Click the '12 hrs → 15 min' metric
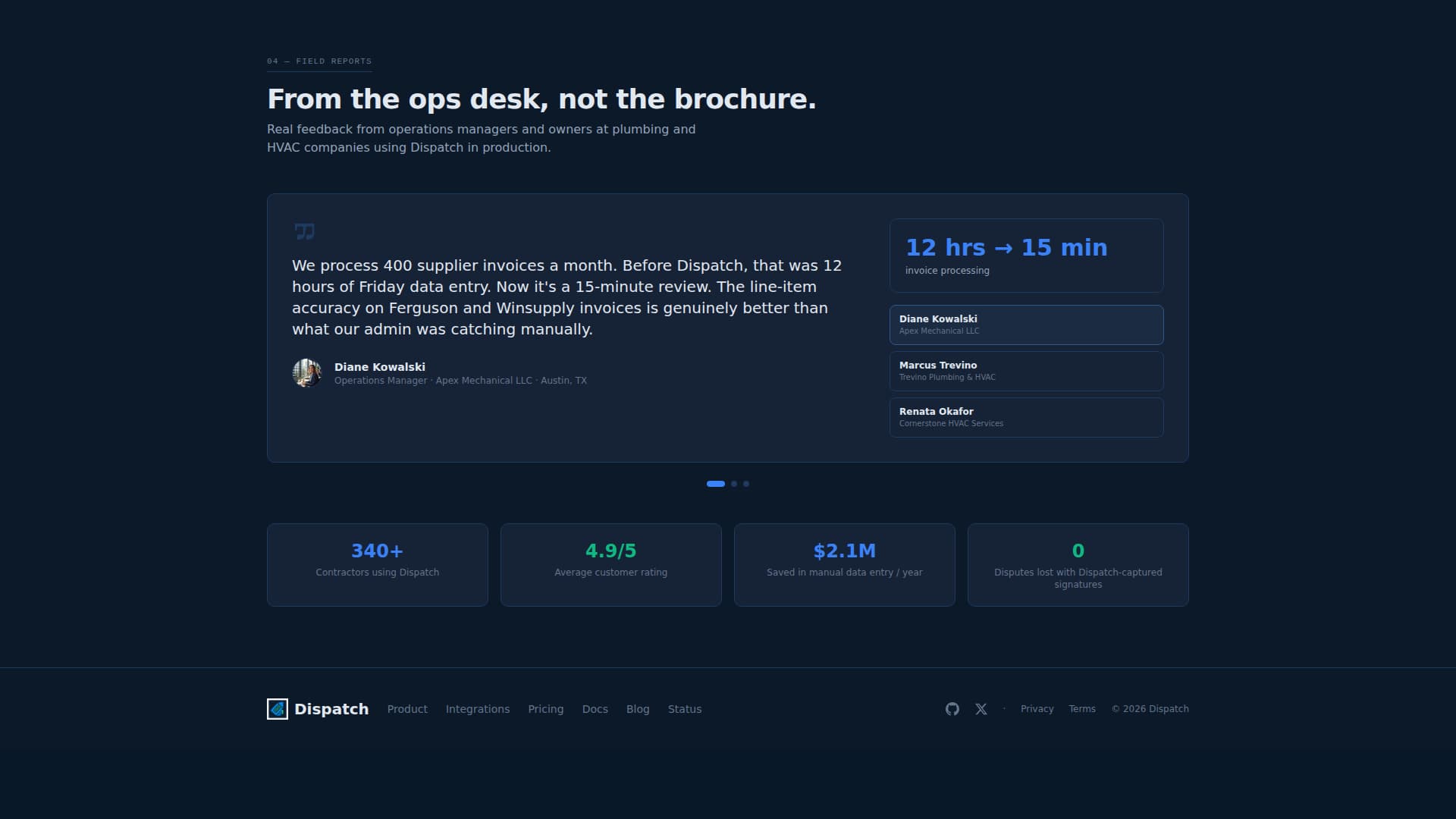 pyautogui.click(x=1006, y=247)
